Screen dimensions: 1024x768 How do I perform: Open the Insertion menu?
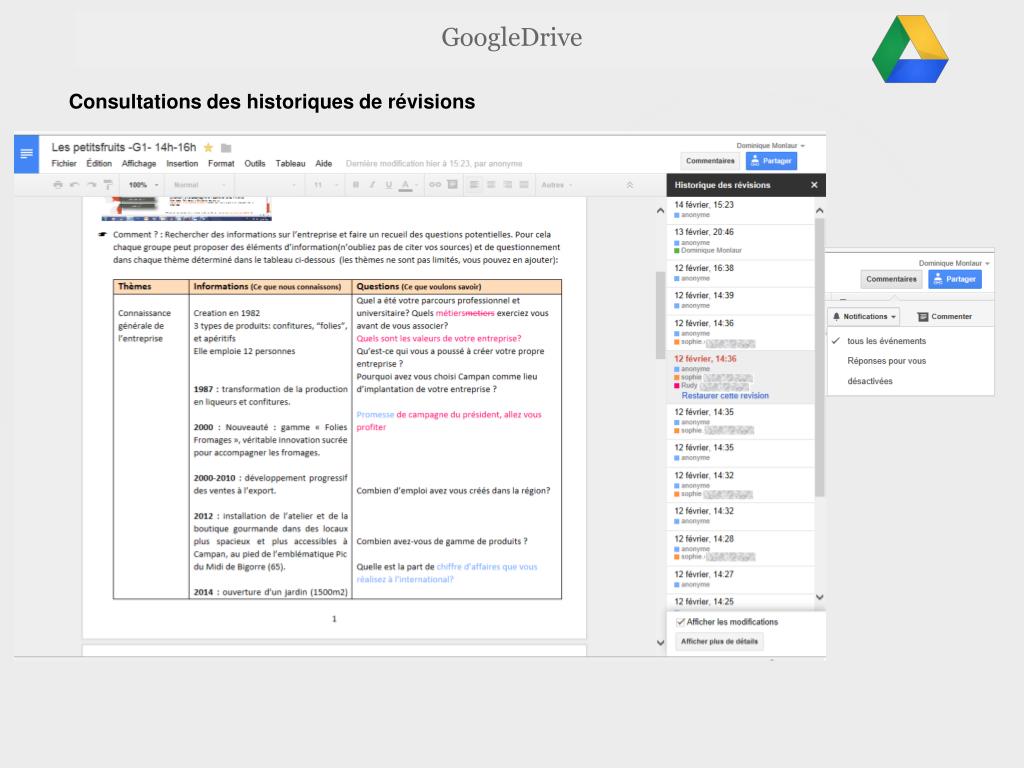coord(182,163)
